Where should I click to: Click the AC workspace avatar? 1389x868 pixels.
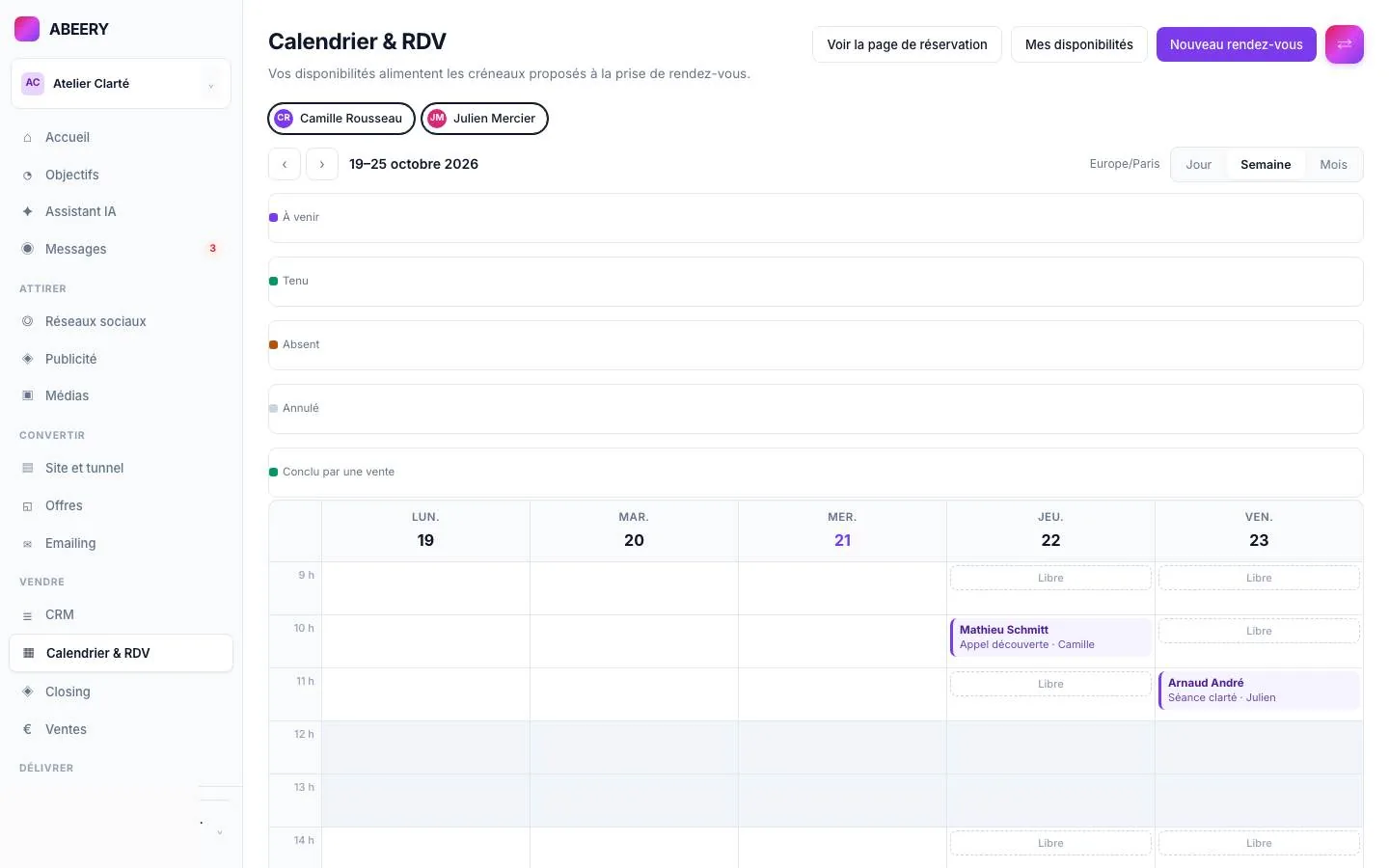pyautogui.click(x=33, y=83)
